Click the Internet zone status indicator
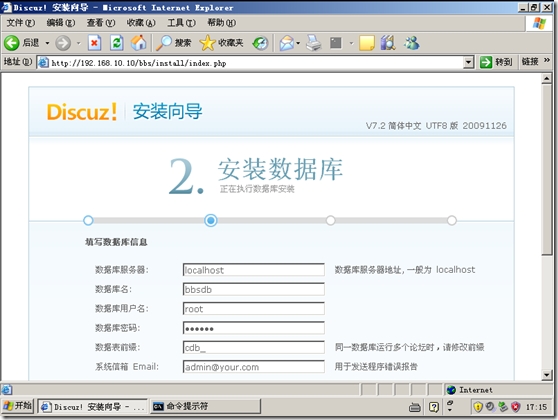This screenshot has height=420, width=558. pyautogui.click(x=470, y=390)
